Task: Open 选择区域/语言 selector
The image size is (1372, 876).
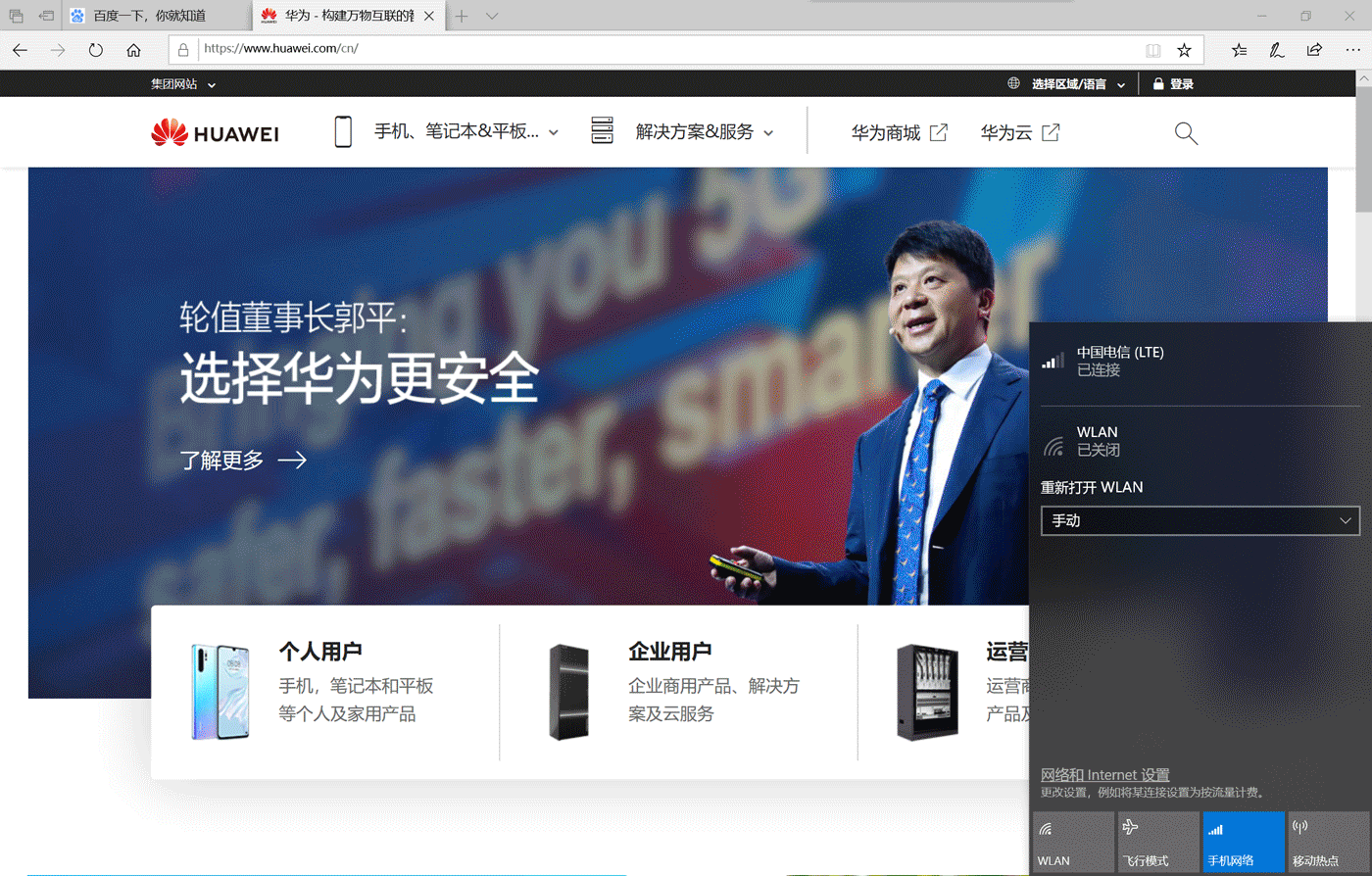Action: [x=1078, y=84]
